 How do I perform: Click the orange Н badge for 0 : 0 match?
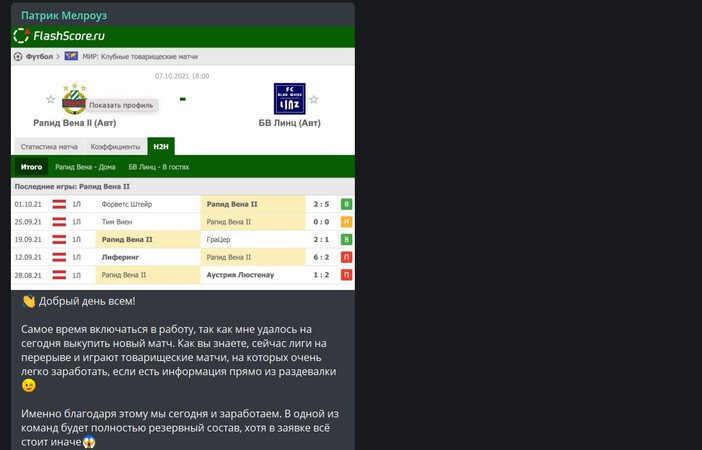pos(346,222)
